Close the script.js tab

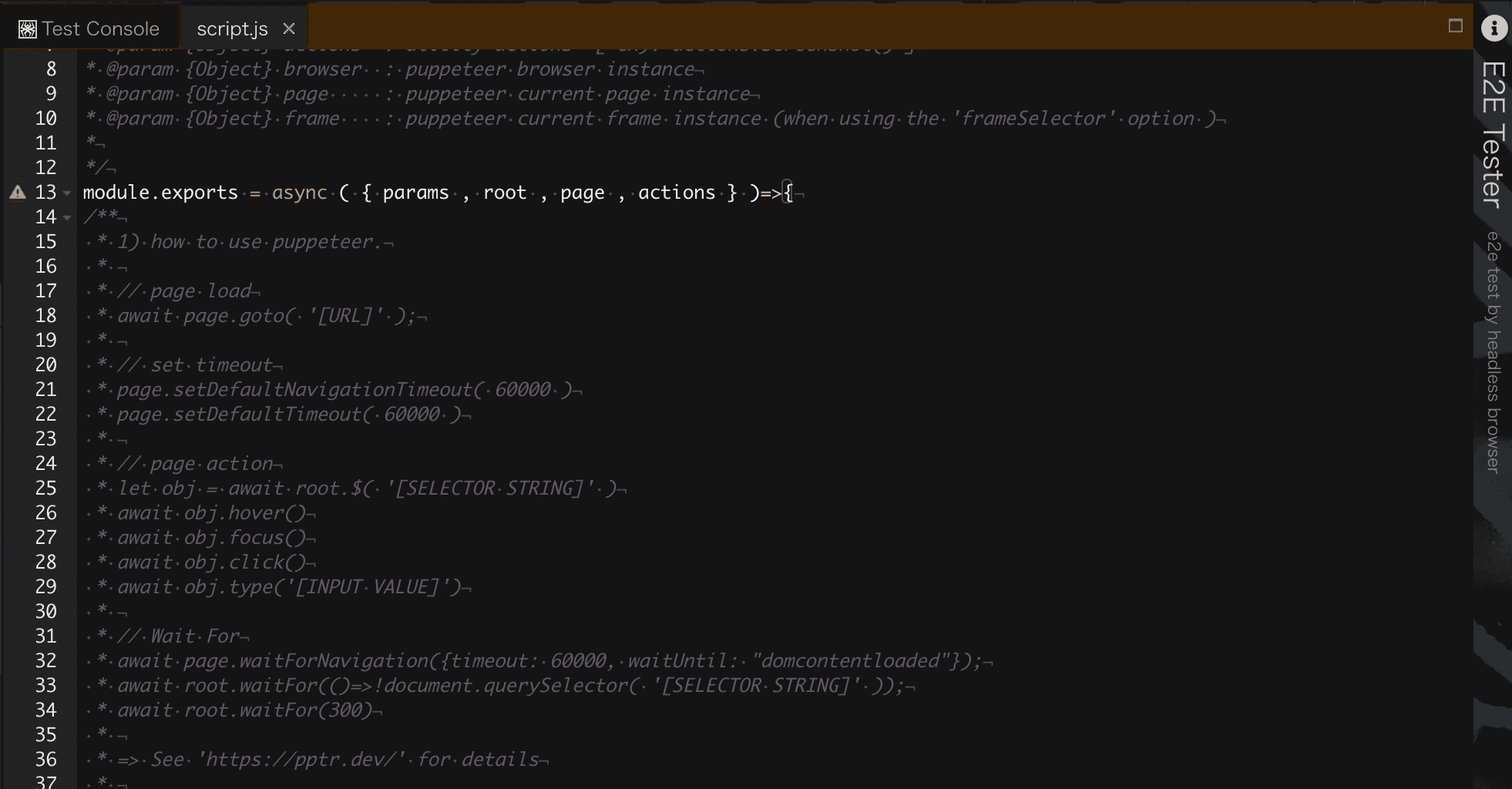pyautogui.click(x=289, y=29)
